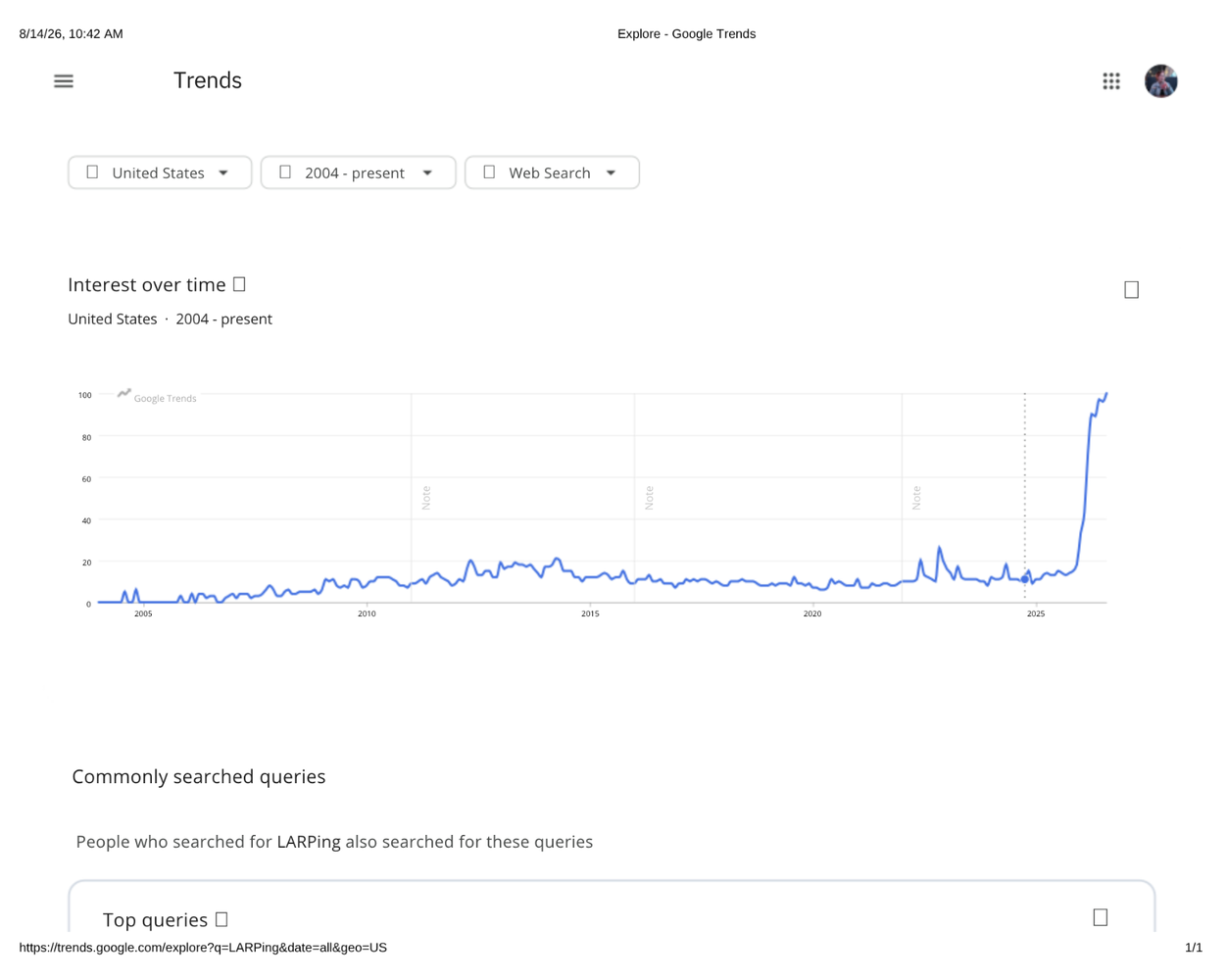Click the 2015 label on the chart axis
The height and width of the screenshot is (980, 1228).
590,614
